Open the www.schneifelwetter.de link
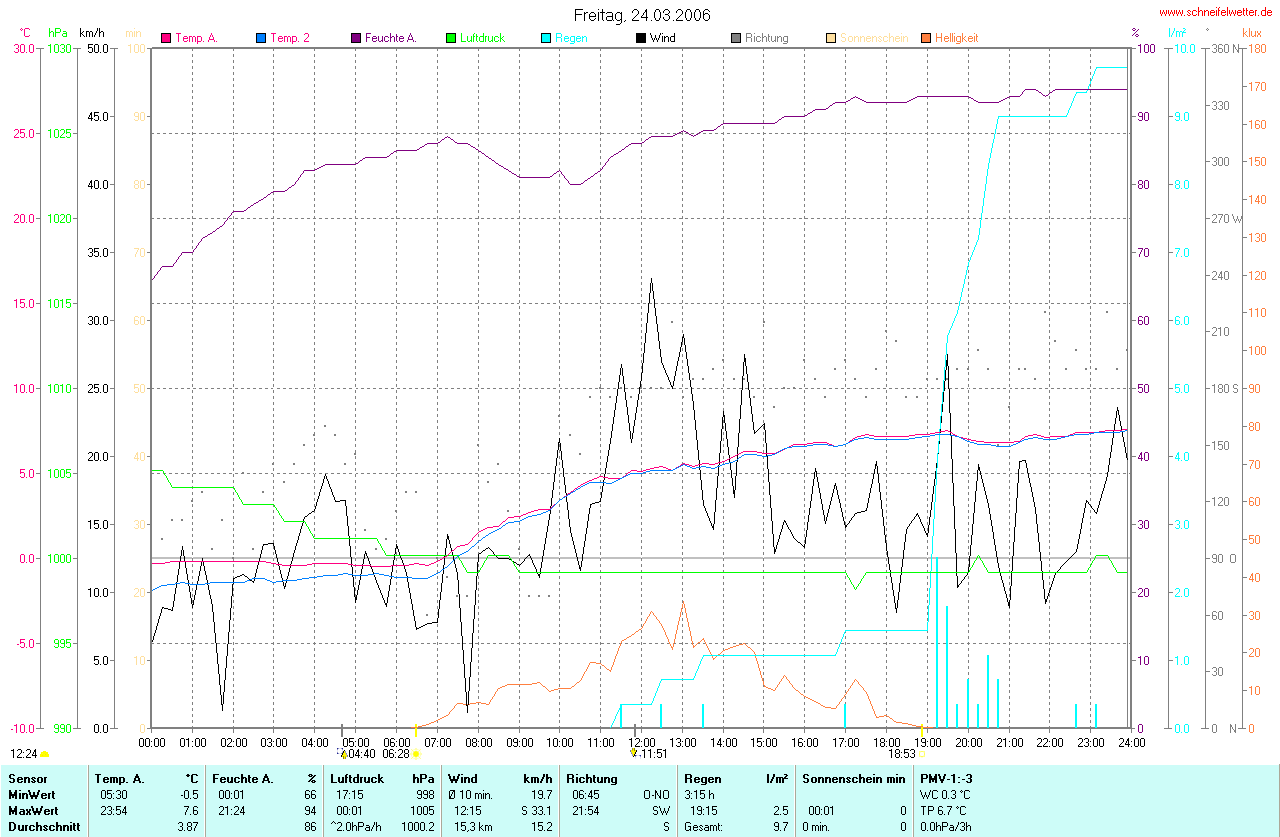The image size is (1280, 837). coord(1215,12)
